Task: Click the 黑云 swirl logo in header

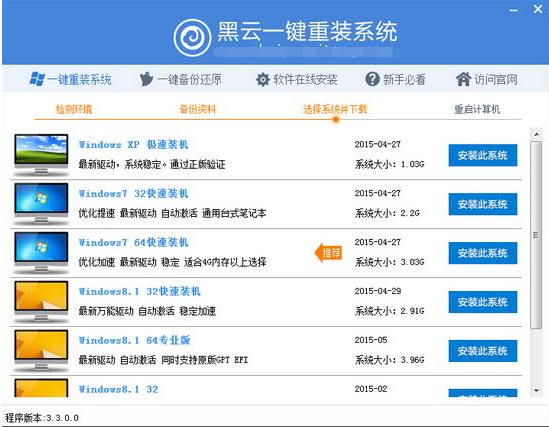Action: pos(192,37)
